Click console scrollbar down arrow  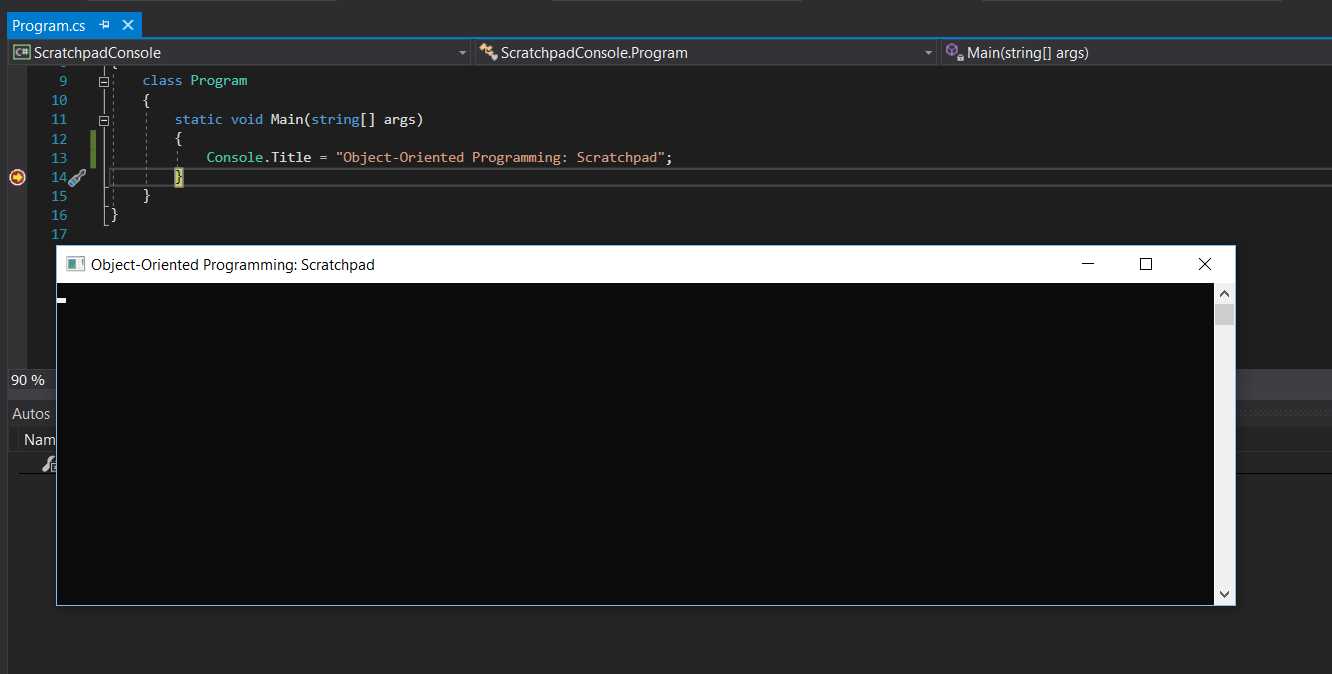pos(1224,594)
